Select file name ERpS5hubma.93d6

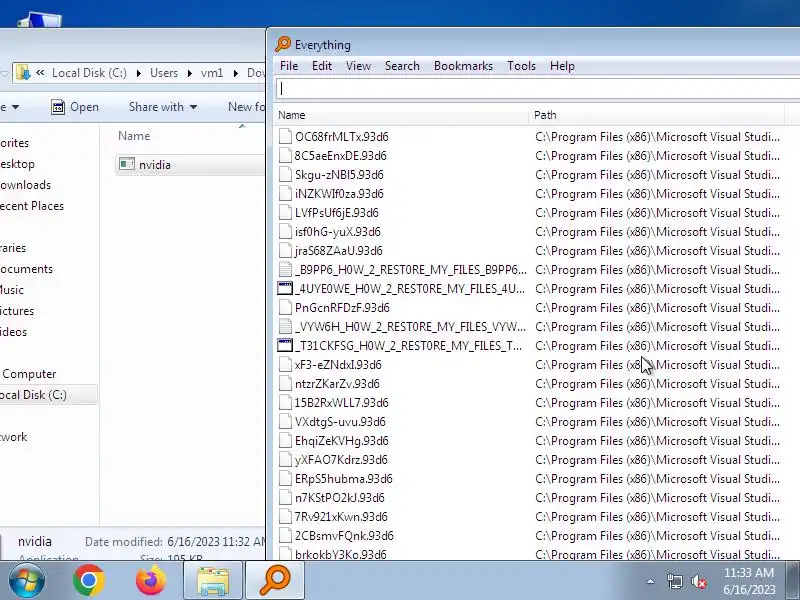pyautogui.click(x=344, y=479)
